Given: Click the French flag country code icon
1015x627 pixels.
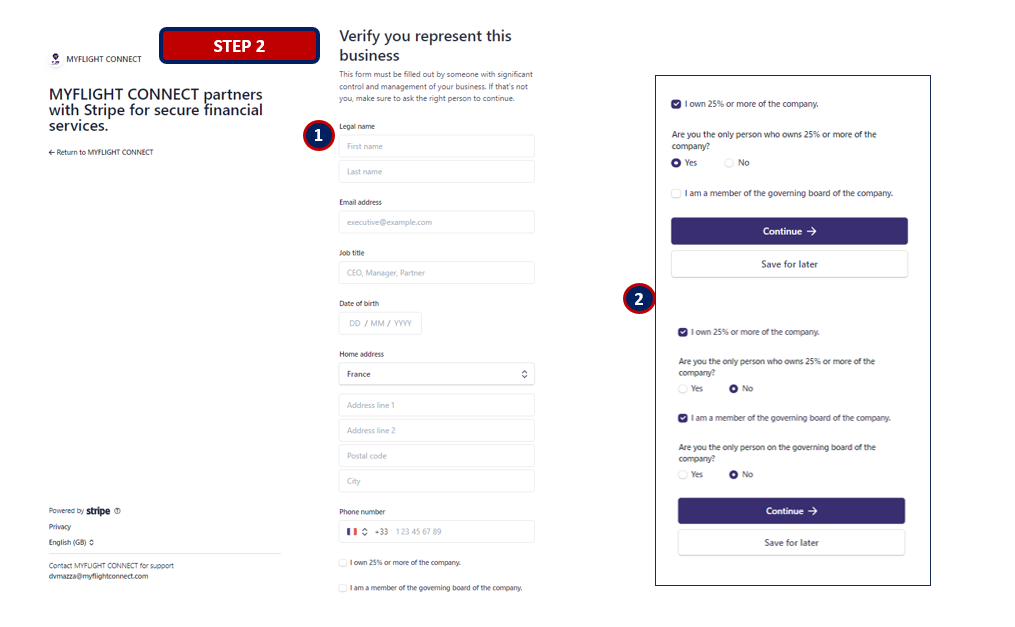Looking at the screenshot, I should coord(351,531).
